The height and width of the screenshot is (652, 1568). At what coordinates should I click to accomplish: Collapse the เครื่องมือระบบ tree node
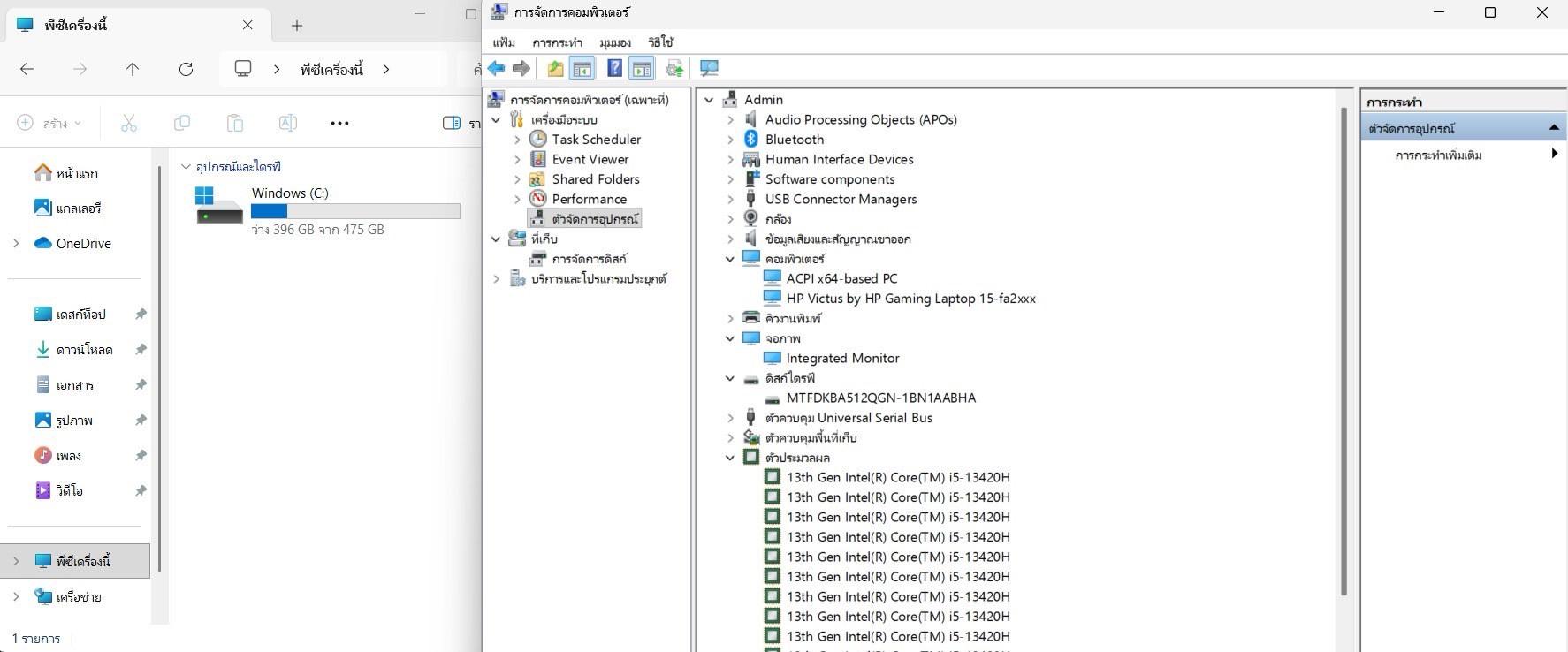[x=496, y=119]
